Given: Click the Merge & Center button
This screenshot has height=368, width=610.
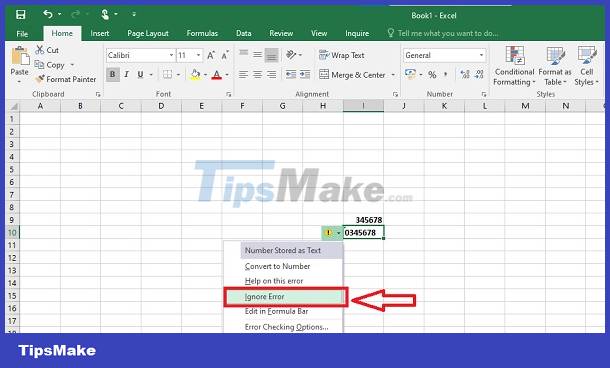Looking at the screenshot, I should (352, 74).
